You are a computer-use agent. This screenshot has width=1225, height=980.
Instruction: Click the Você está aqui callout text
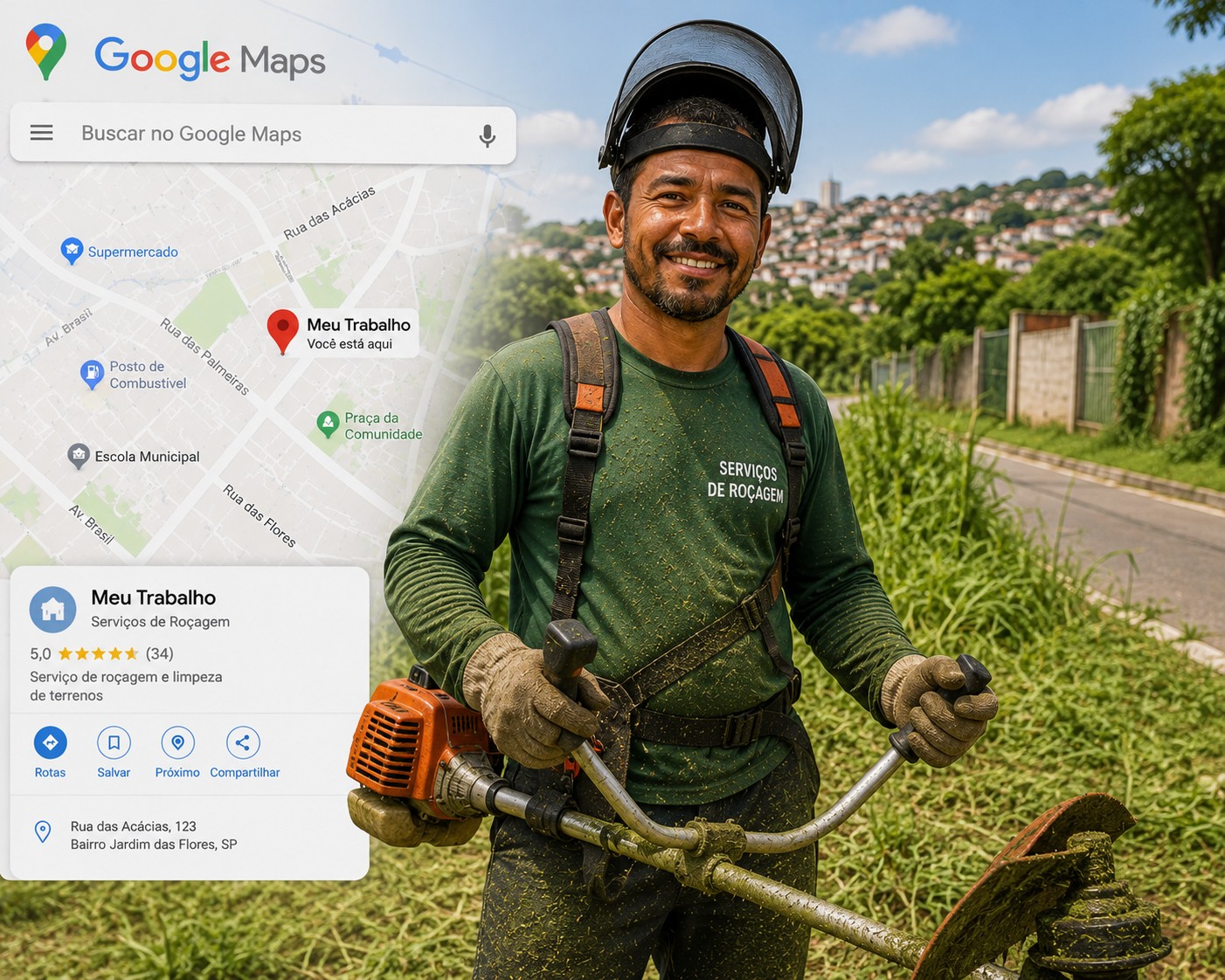click(x=350, y=344)
